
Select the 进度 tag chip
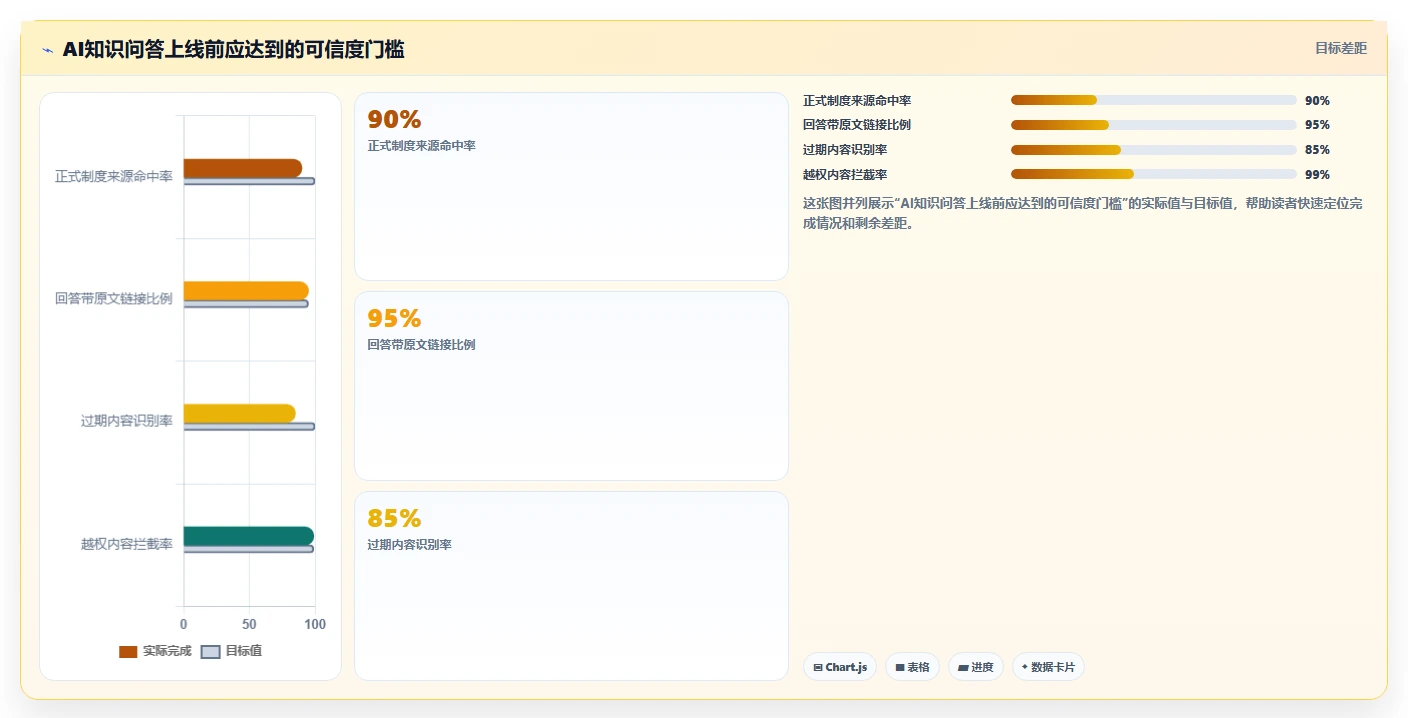pos(976,667)
